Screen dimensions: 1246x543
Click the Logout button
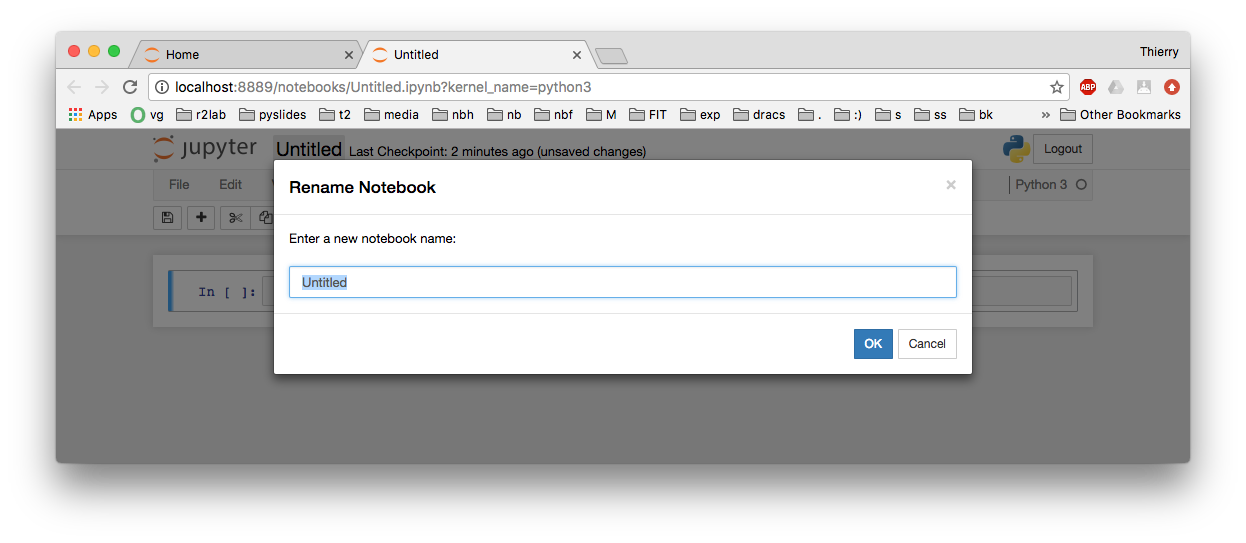1063,149
